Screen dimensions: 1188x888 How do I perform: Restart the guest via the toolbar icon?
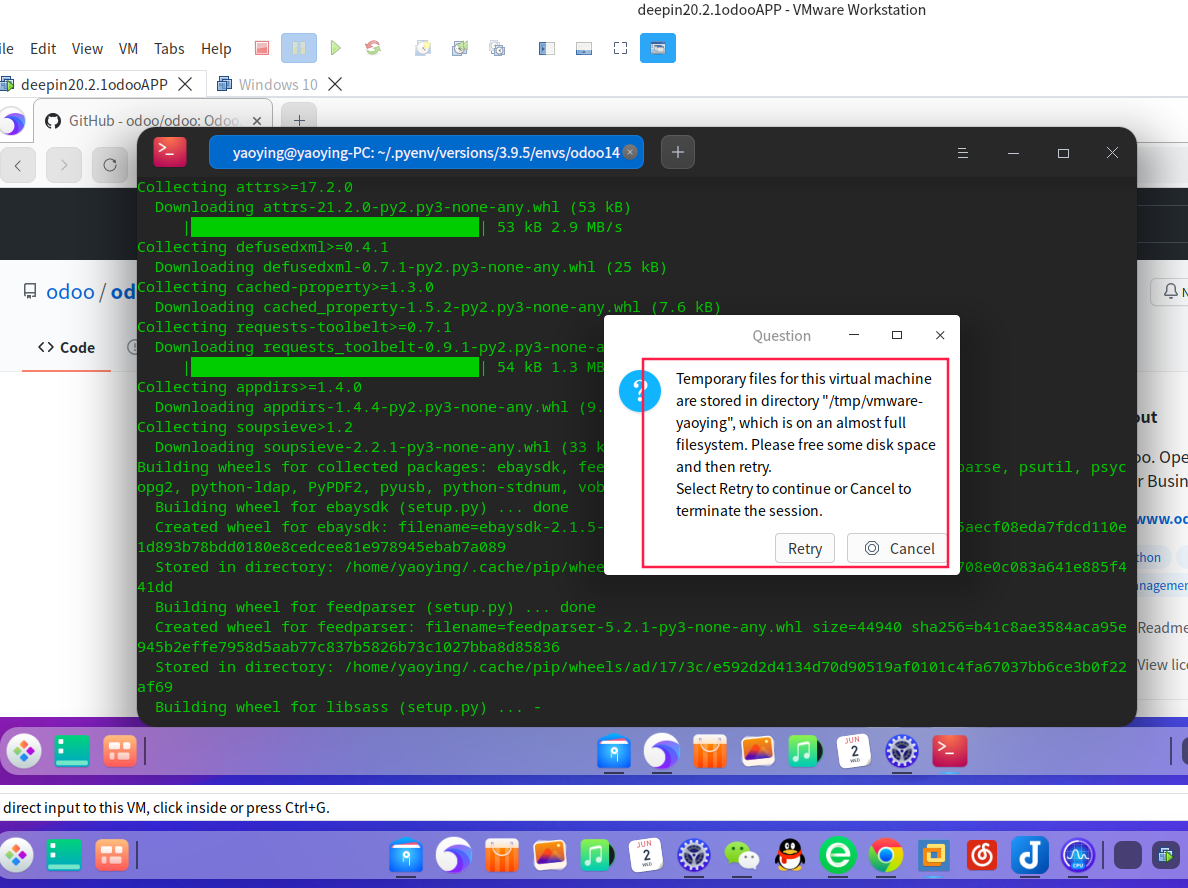[x=373, y=48]
